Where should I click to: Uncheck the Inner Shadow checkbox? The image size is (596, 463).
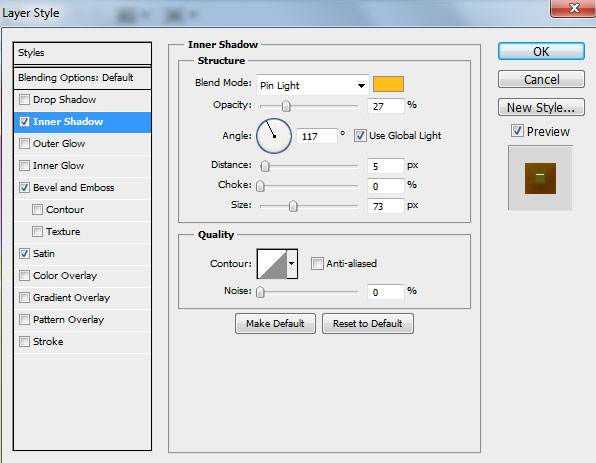pyautogui.click(x=24, y=122)
